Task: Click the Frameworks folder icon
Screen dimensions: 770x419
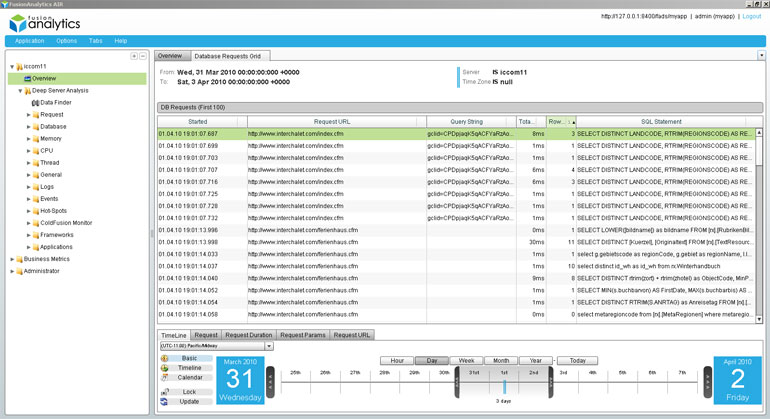Action: [x=36, y=235]
